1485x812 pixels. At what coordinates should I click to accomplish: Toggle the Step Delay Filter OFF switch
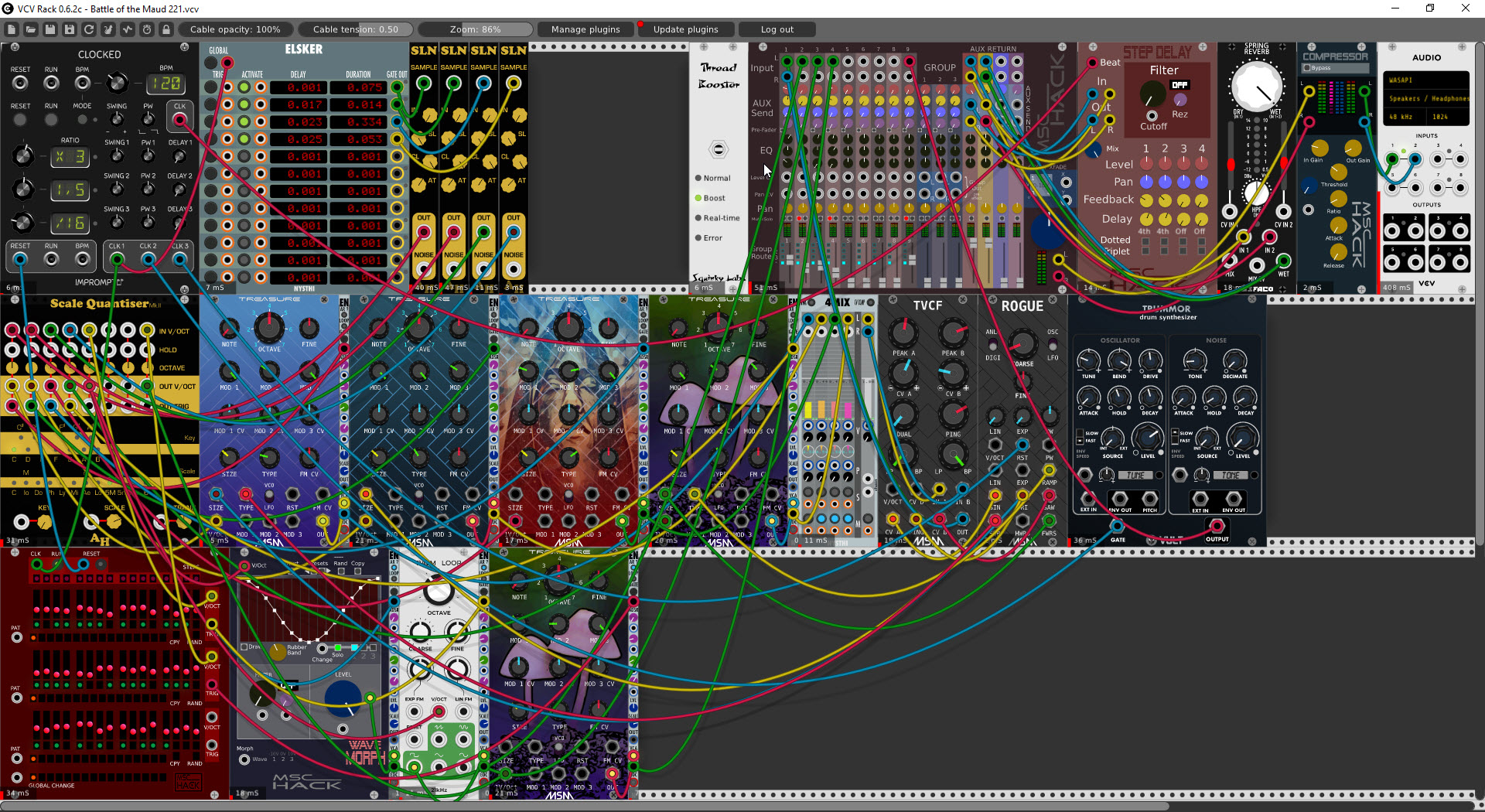coord(1179,85)
